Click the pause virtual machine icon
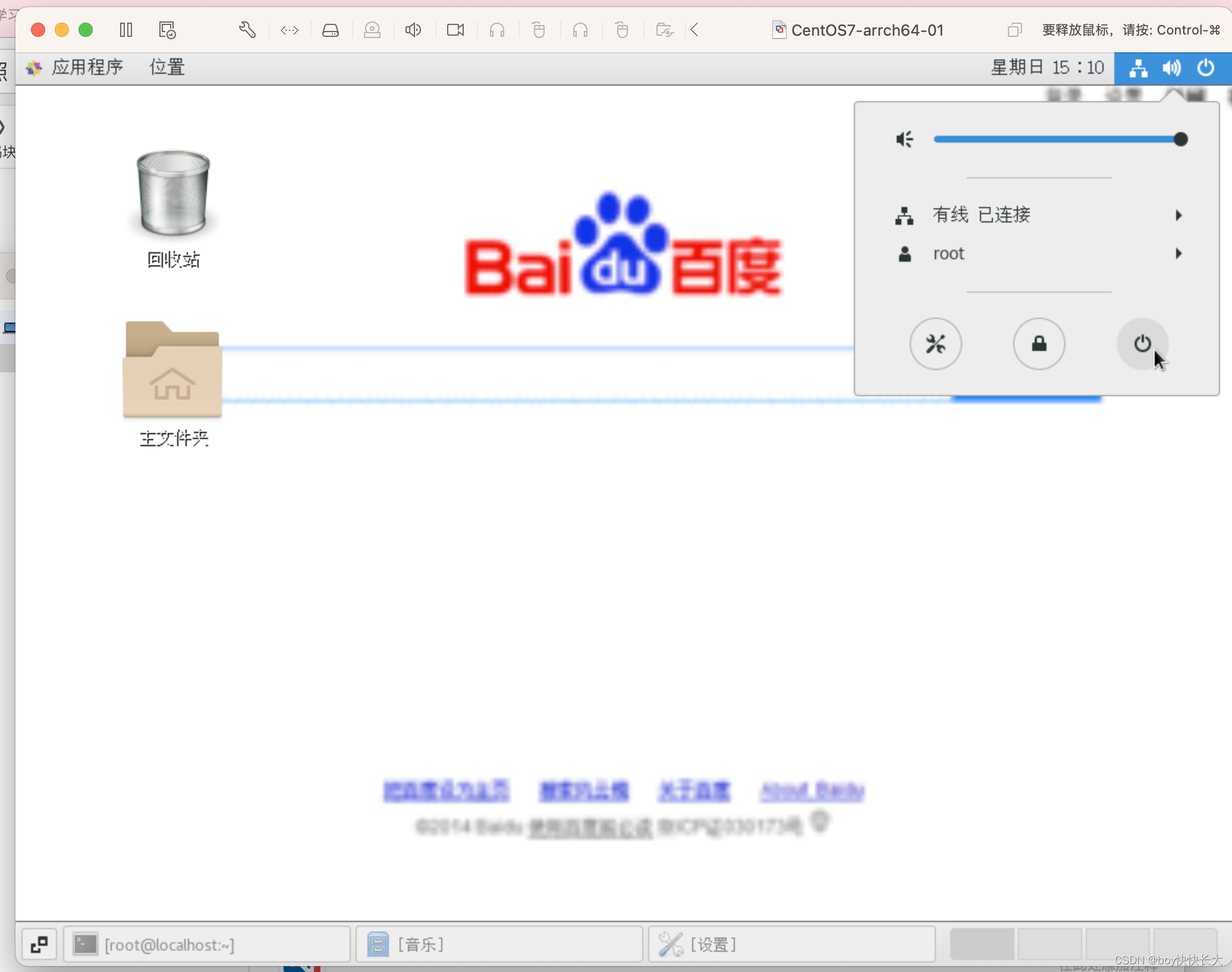Screen dimensions: 1232x972 126,30
